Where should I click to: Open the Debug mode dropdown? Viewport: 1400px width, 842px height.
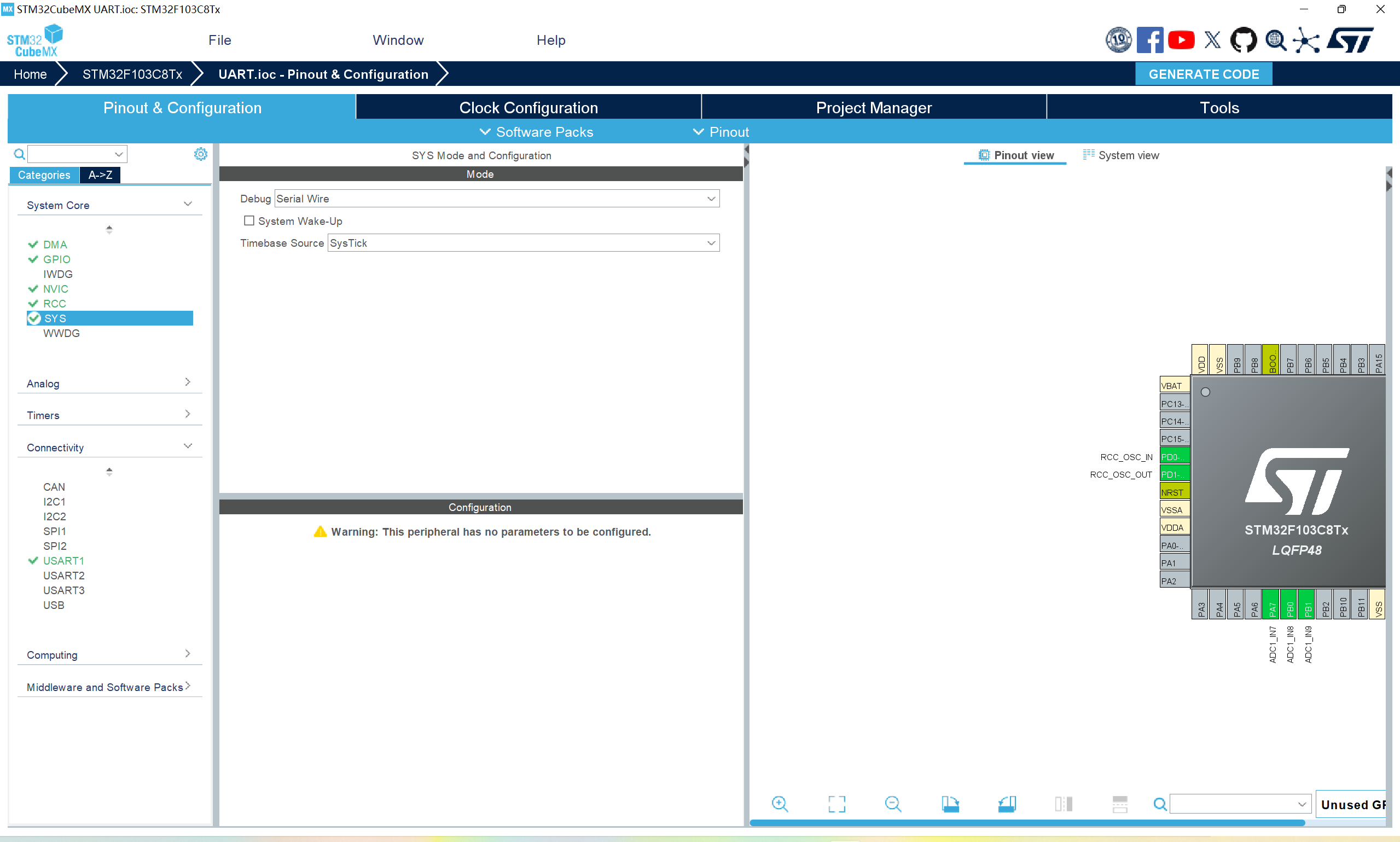pos(497,199)
